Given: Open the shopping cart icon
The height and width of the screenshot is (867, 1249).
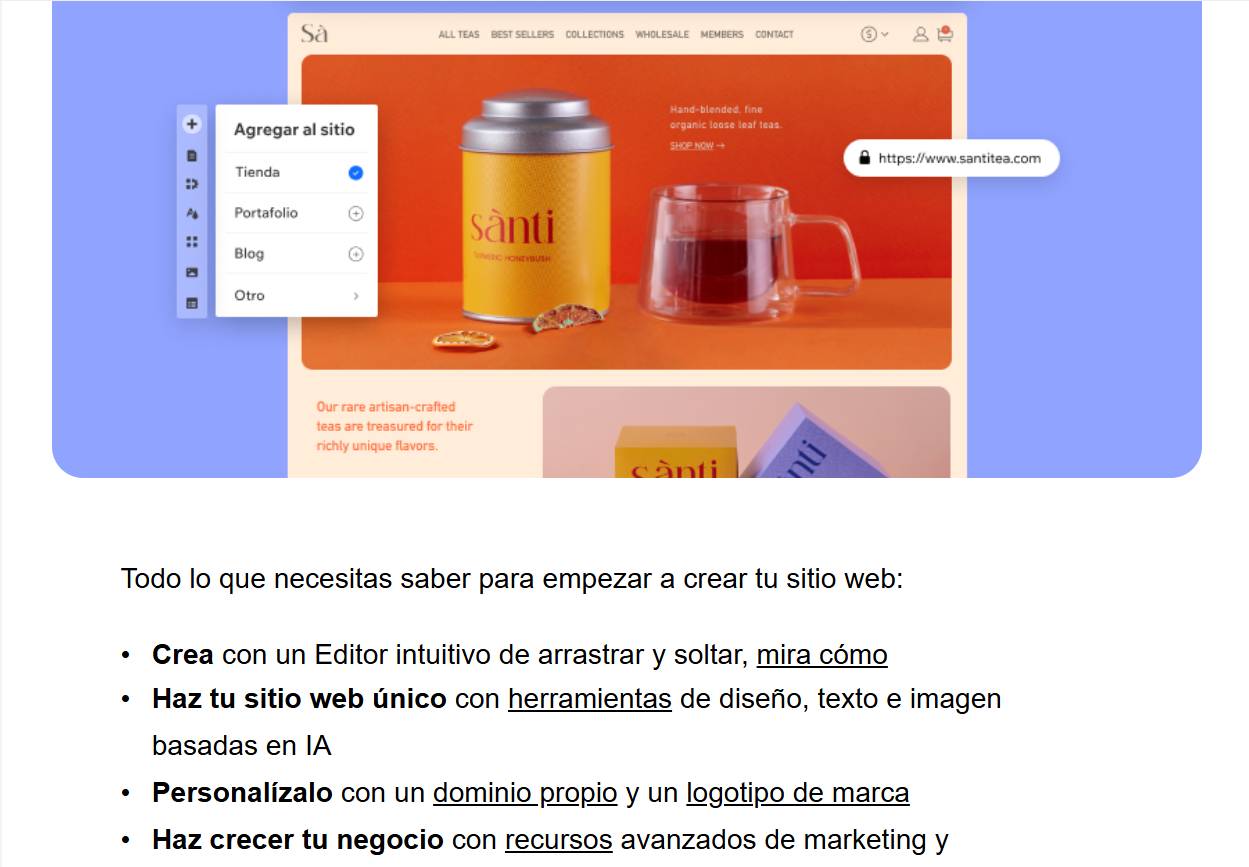Looking at the screenshot, I should pyautogui.click(x=944, y=34).
